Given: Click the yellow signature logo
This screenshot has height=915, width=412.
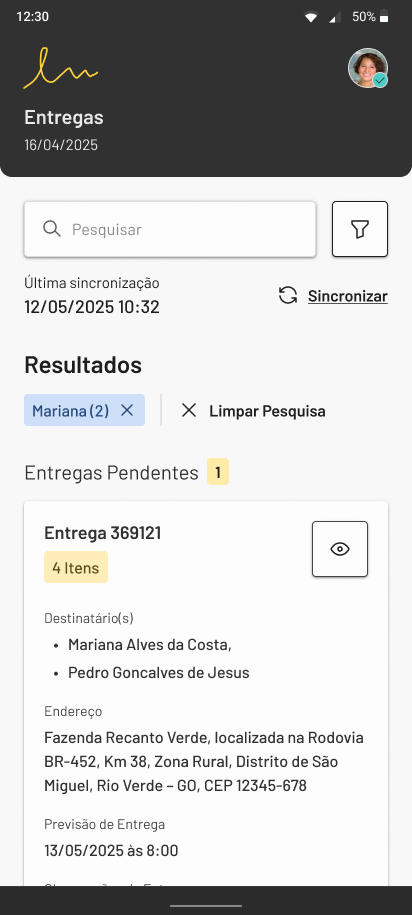Looking at the screenshot, I should tap(61, 68).
